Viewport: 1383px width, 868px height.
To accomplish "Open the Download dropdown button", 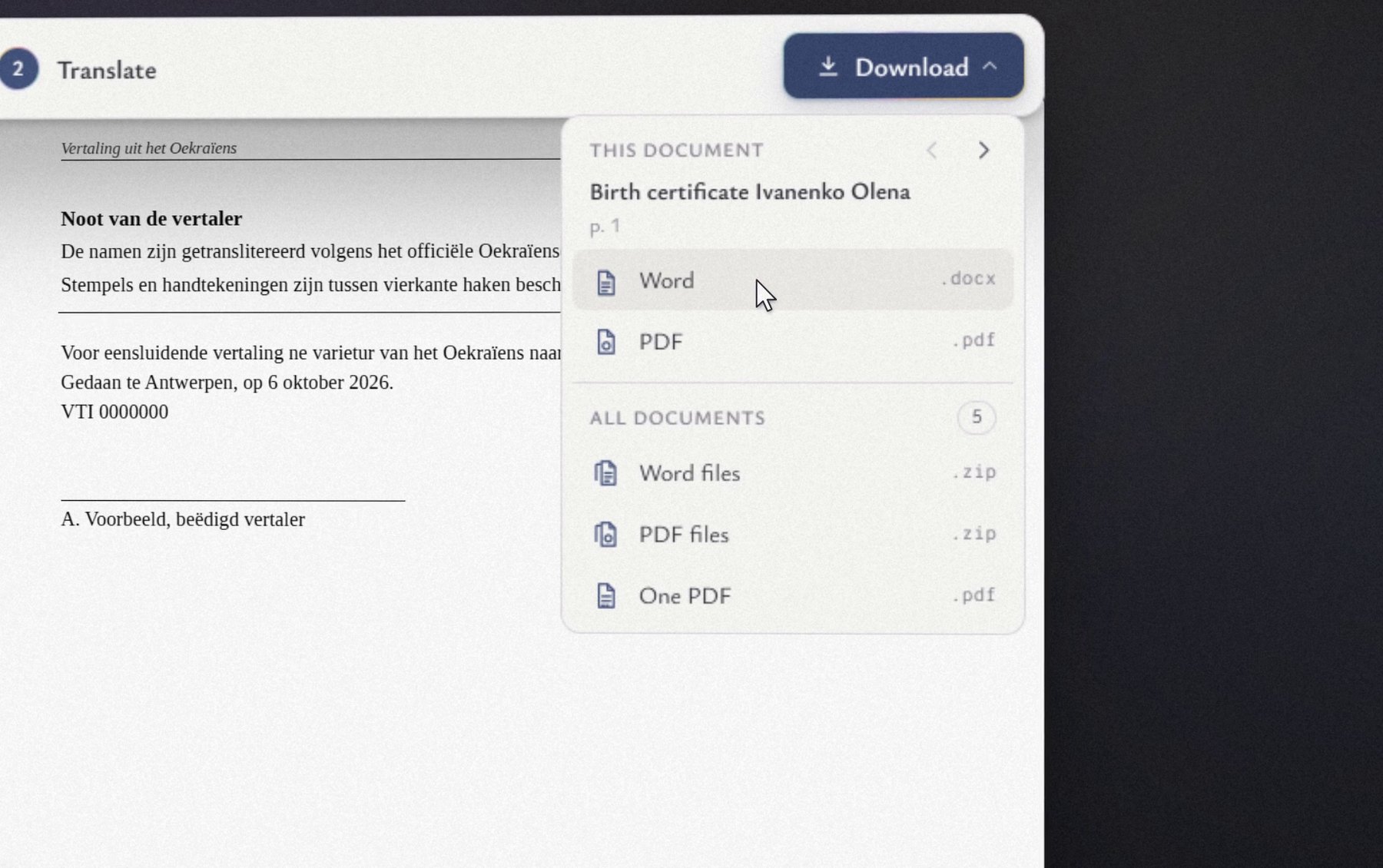I will click(904, 66).
